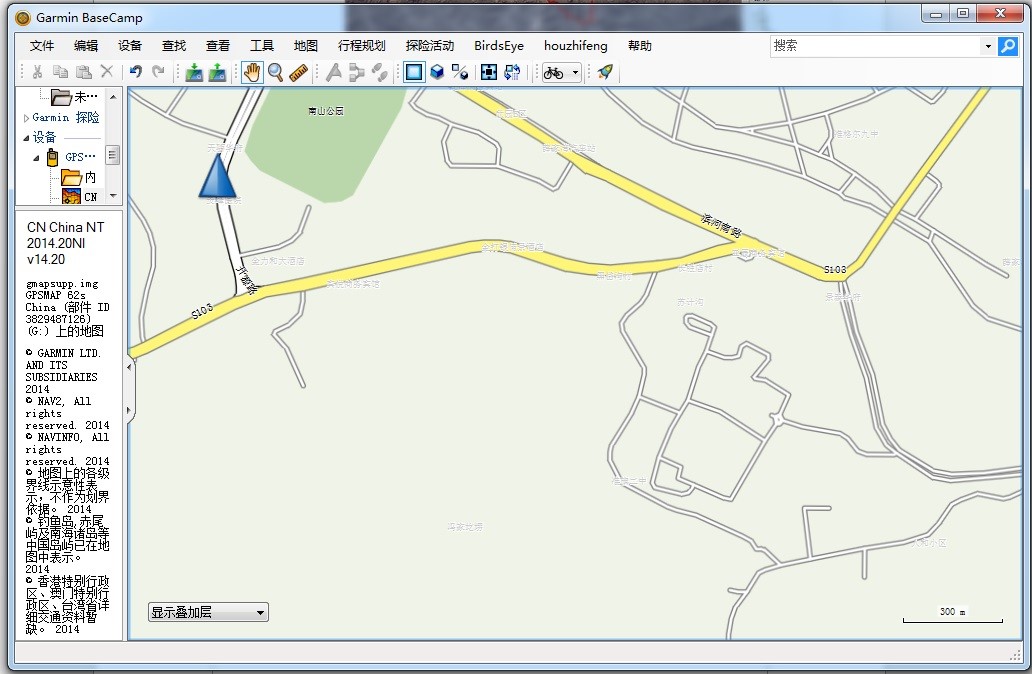Screen dimensions: 1032x674
Task: Click the Paste clipboard icon
Action: click(x=84, y=72)
